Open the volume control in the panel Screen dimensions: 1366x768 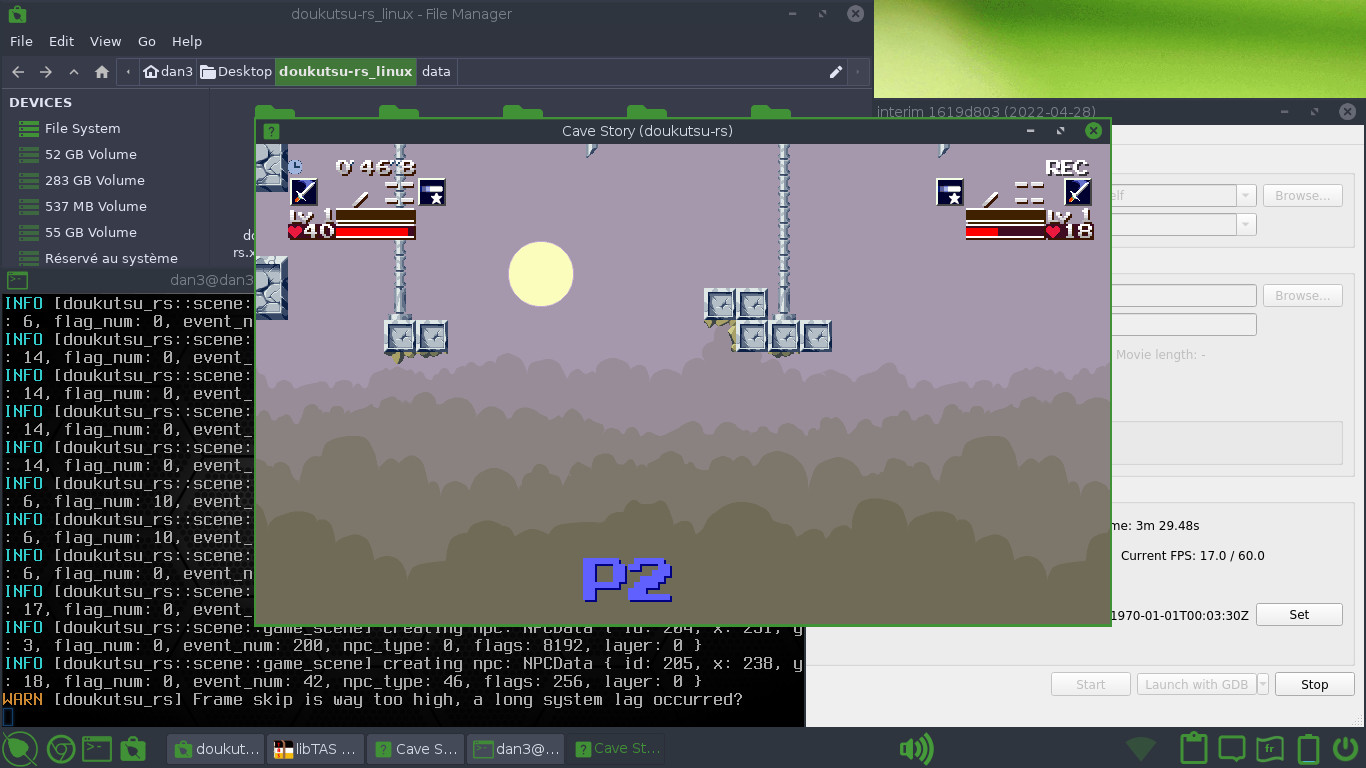pos(916,748)
